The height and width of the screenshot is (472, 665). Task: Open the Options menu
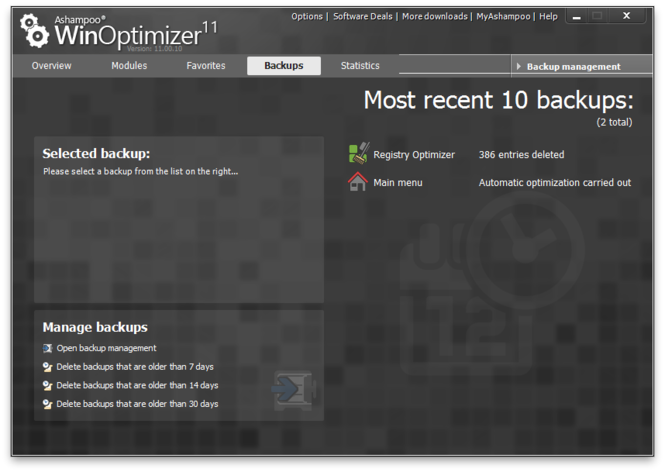coord(307,17)
